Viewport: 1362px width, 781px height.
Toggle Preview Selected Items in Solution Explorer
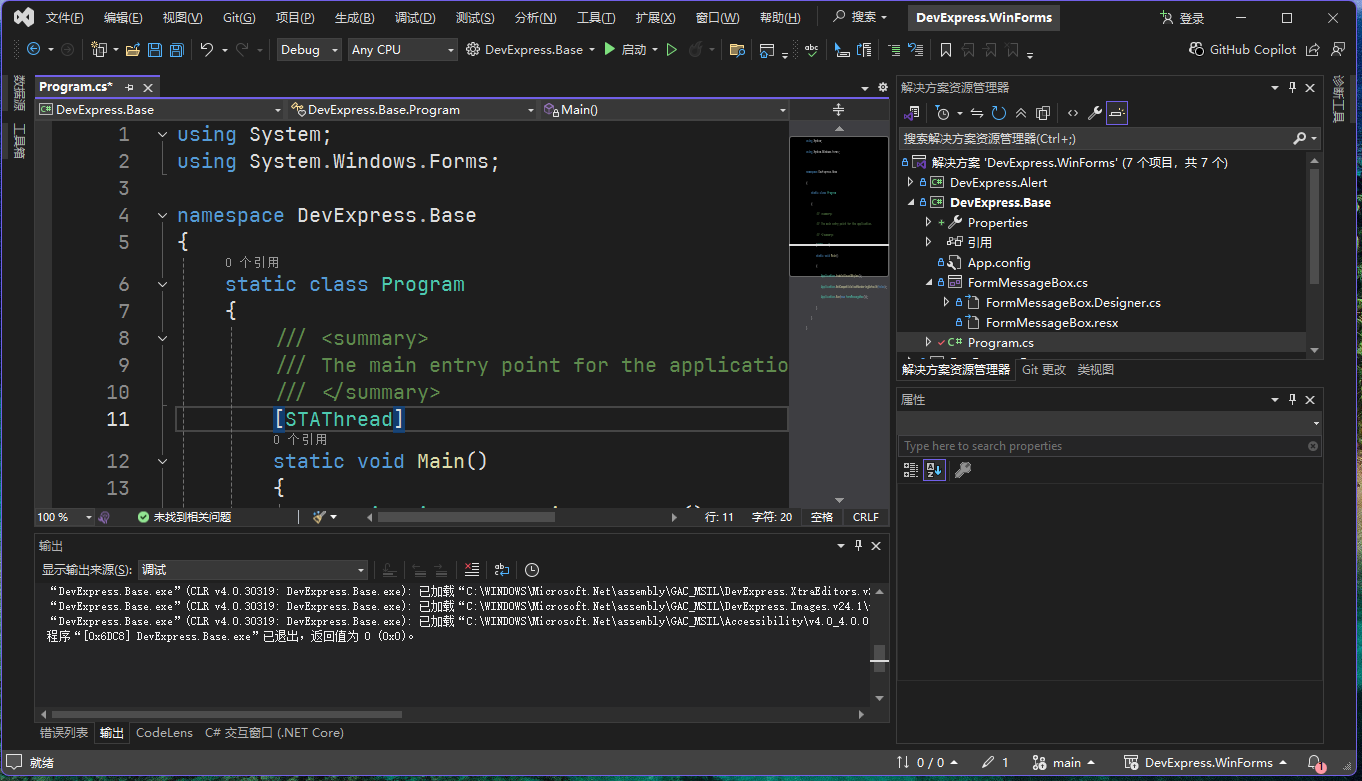pos(1117,113)
